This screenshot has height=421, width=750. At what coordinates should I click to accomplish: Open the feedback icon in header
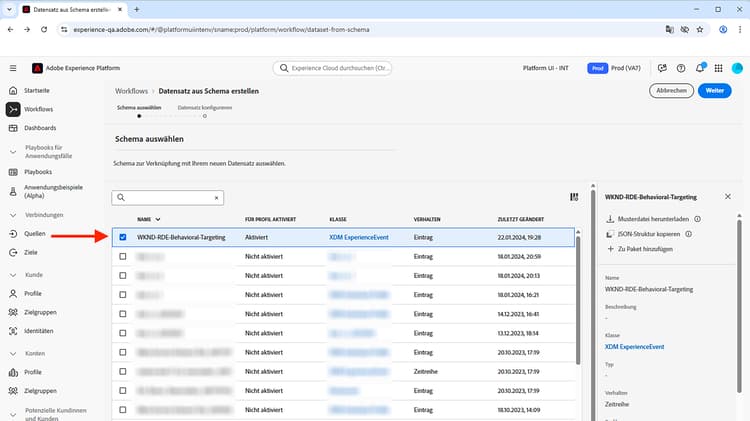click(x=662, y=68)
